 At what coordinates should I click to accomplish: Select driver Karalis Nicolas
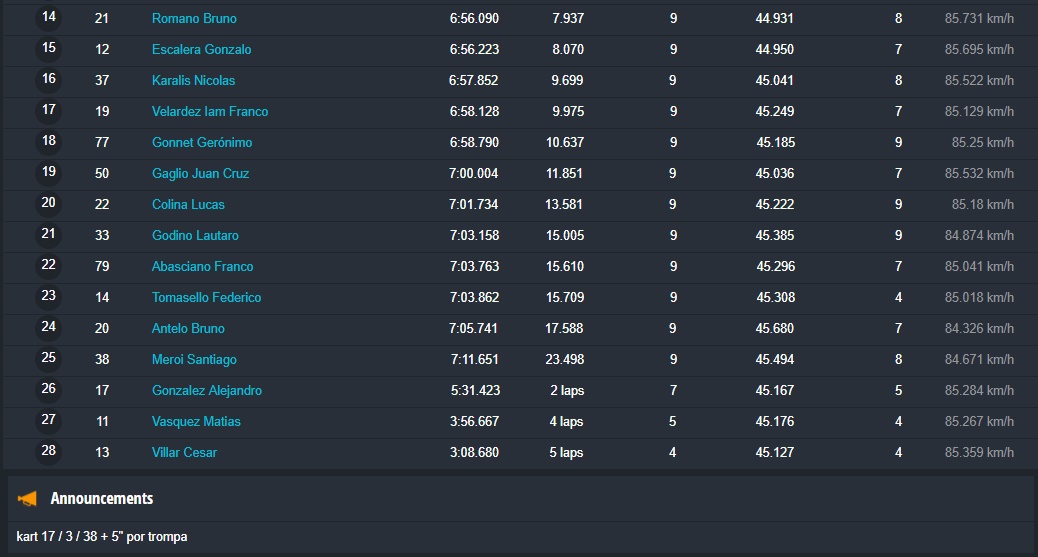(193, 80)
